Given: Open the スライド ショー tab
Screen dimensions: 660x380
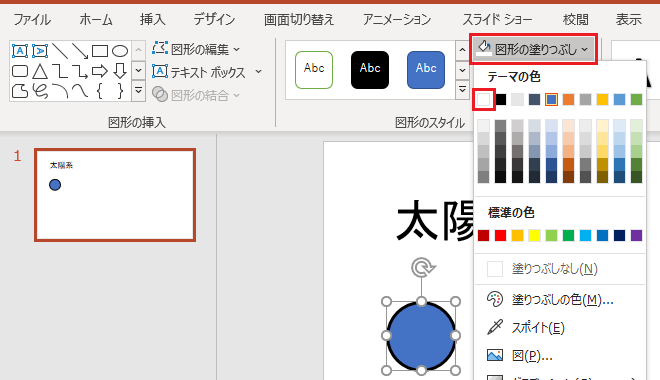Looking at the screenshot, I should click(x=497, y=19).
